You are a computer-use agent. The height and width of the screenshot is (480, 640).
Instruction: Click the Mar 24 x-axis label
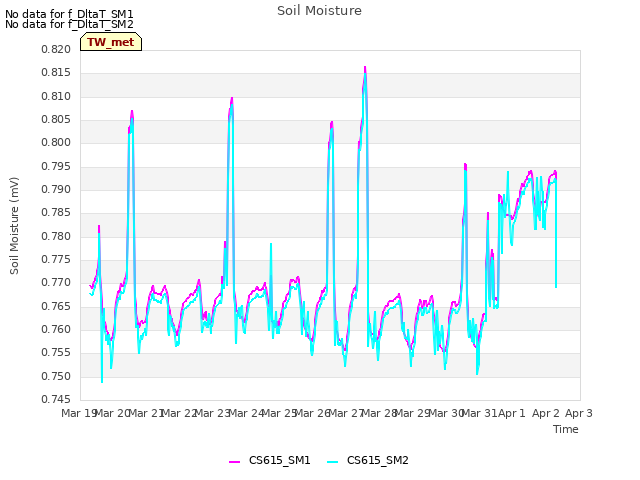[246, 413]
